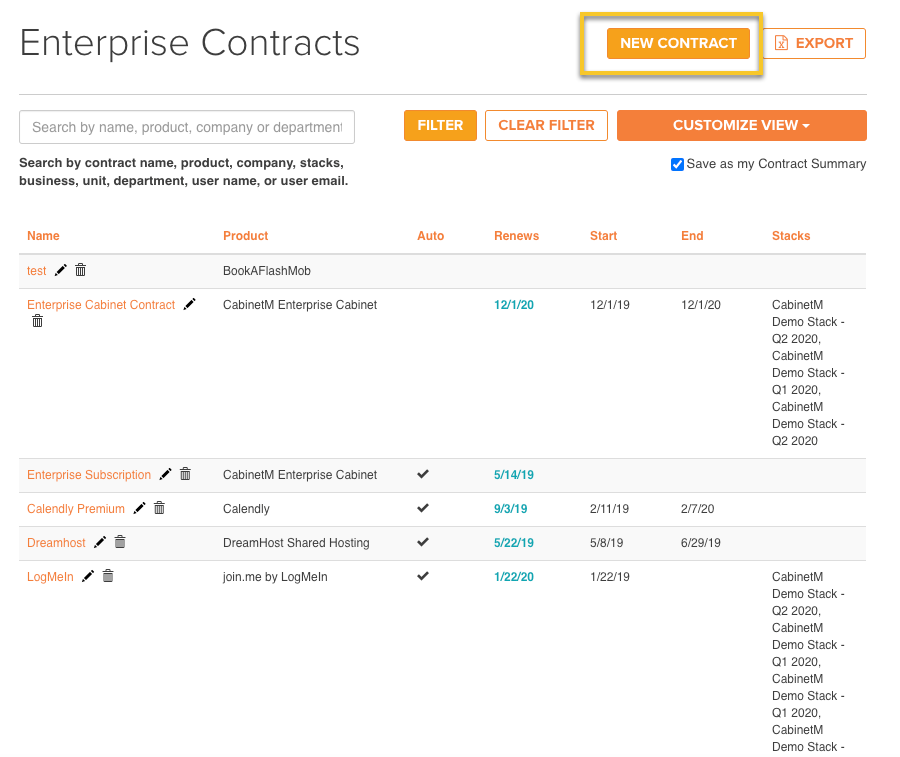Apply the Filter button
The height and width of the screenshot is (757, 900).
440,125
